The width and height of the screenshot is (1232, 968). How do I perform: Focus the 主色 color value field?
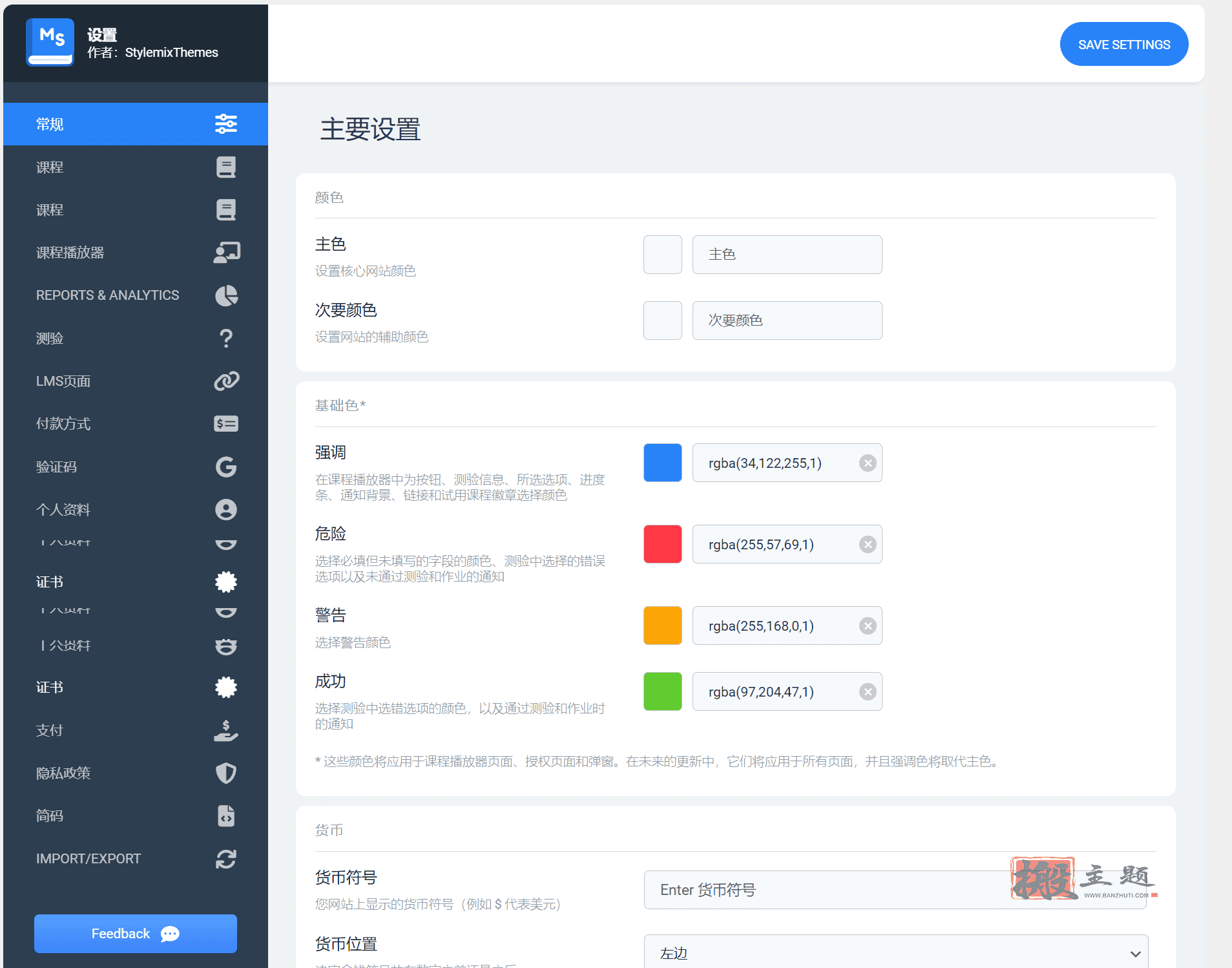point(787,255)
